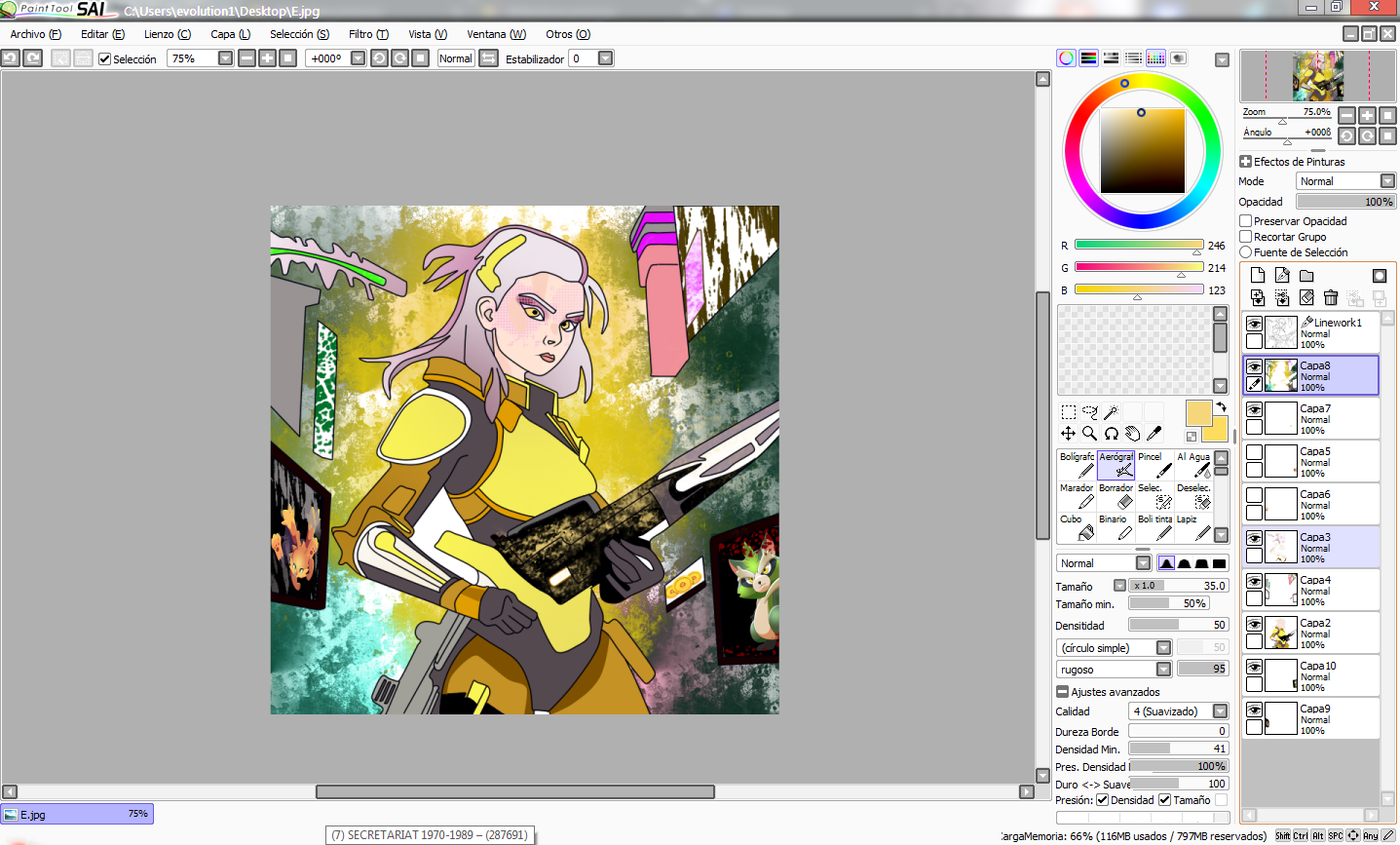Choose the Lapiz pencil tool
Screen dimensions: 1400x845
[1193, 527]
